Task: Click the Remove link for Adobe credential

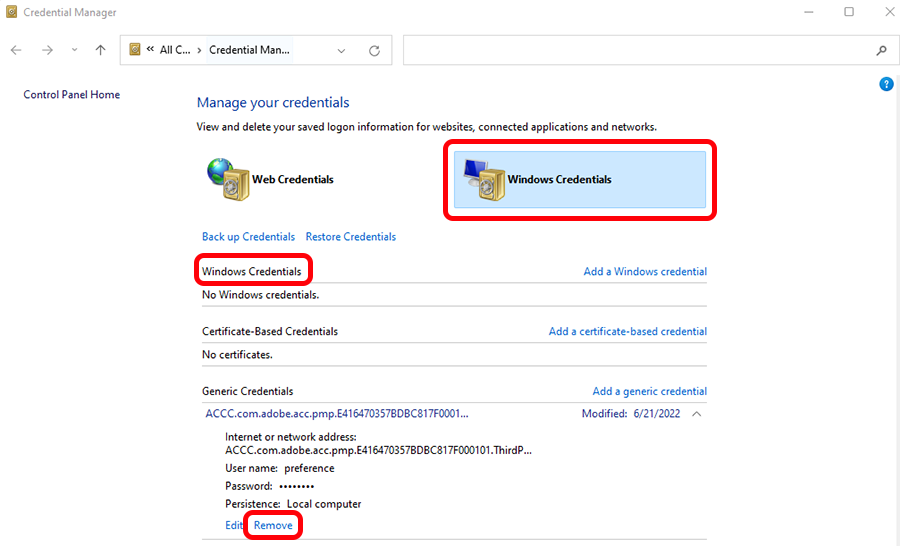Action: (x=273, y=525)
